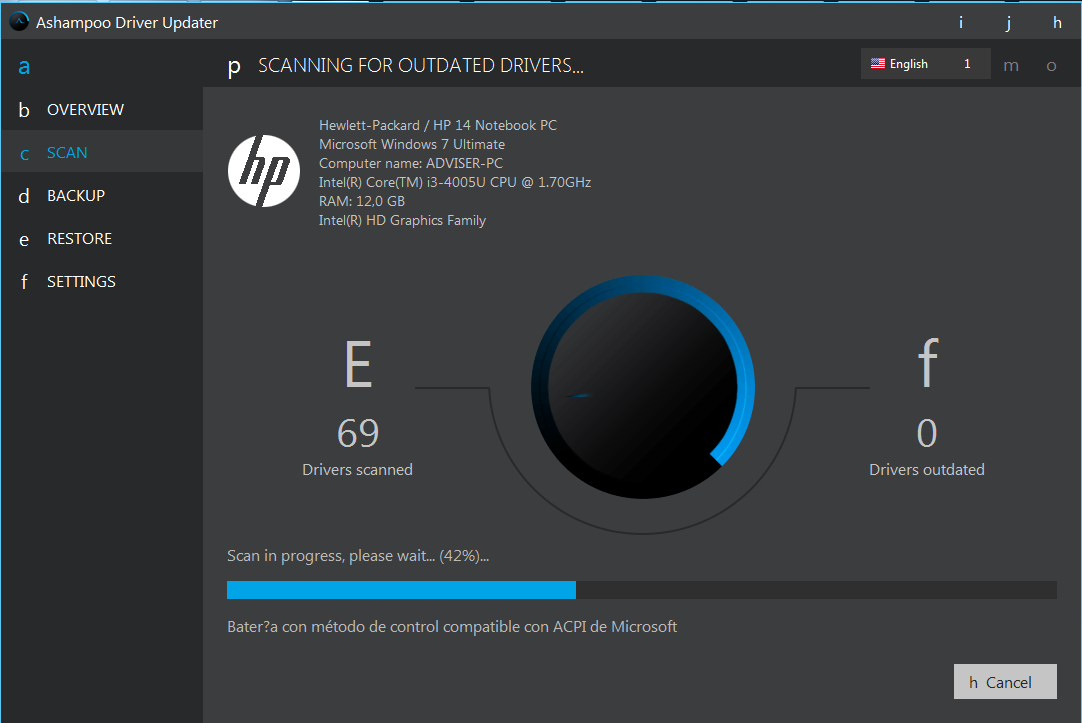Click 'Hewlett-Packard / HP 14 Notebook PC' text

(437, 126)
